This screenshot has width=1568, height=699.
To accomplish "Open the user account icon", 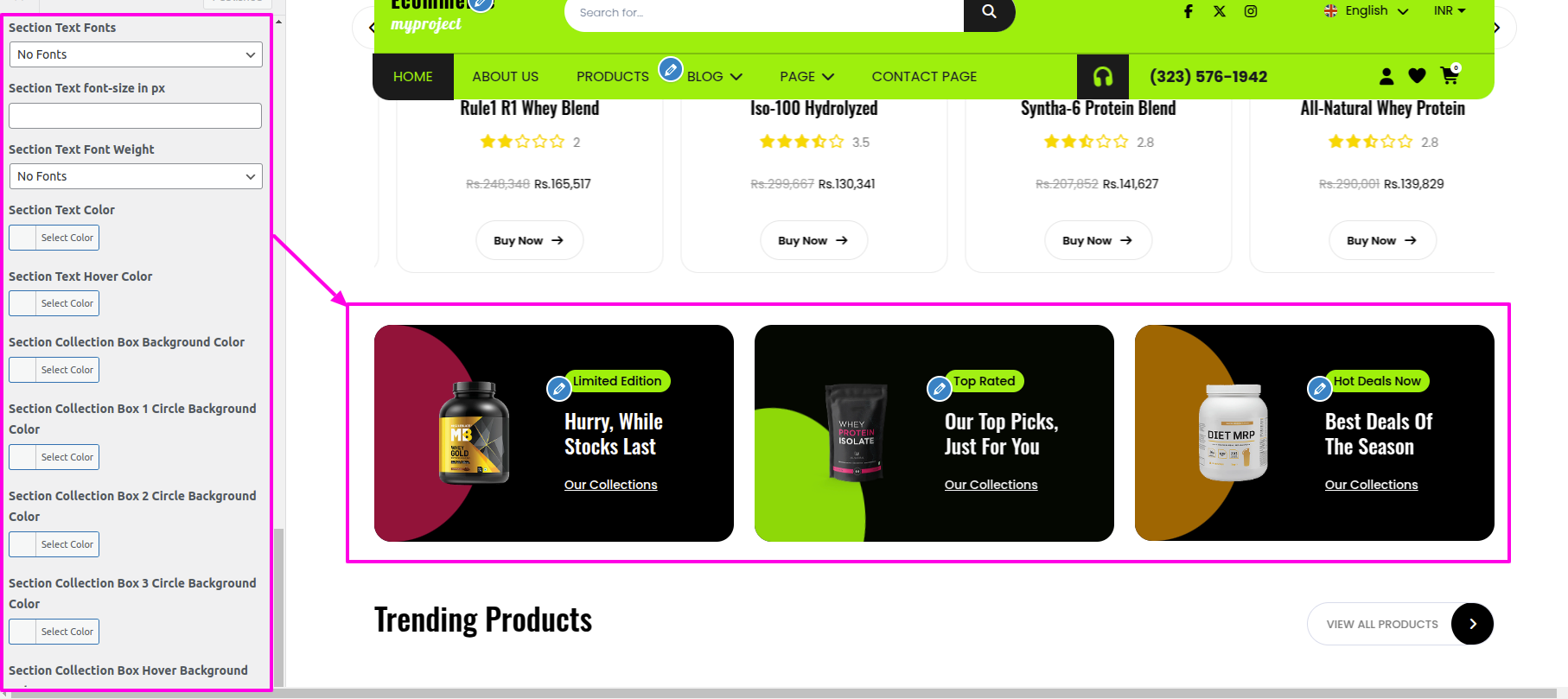I will click(1386, 76).
